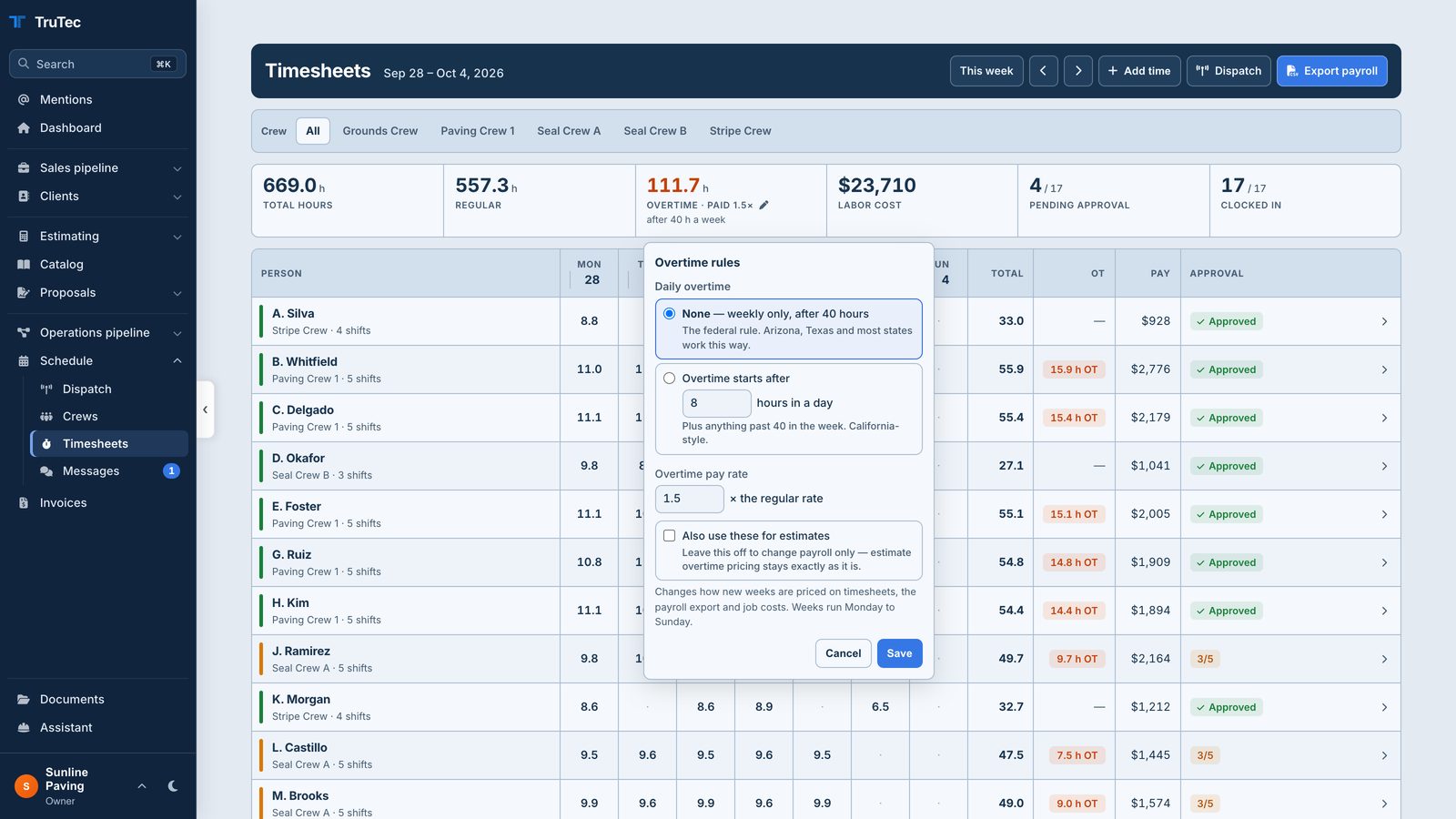Click J. Ramirez 3/5 approval badge
Image resolution: width=1456 pixels, height=819 pixels.
[x=1206, y=659]
